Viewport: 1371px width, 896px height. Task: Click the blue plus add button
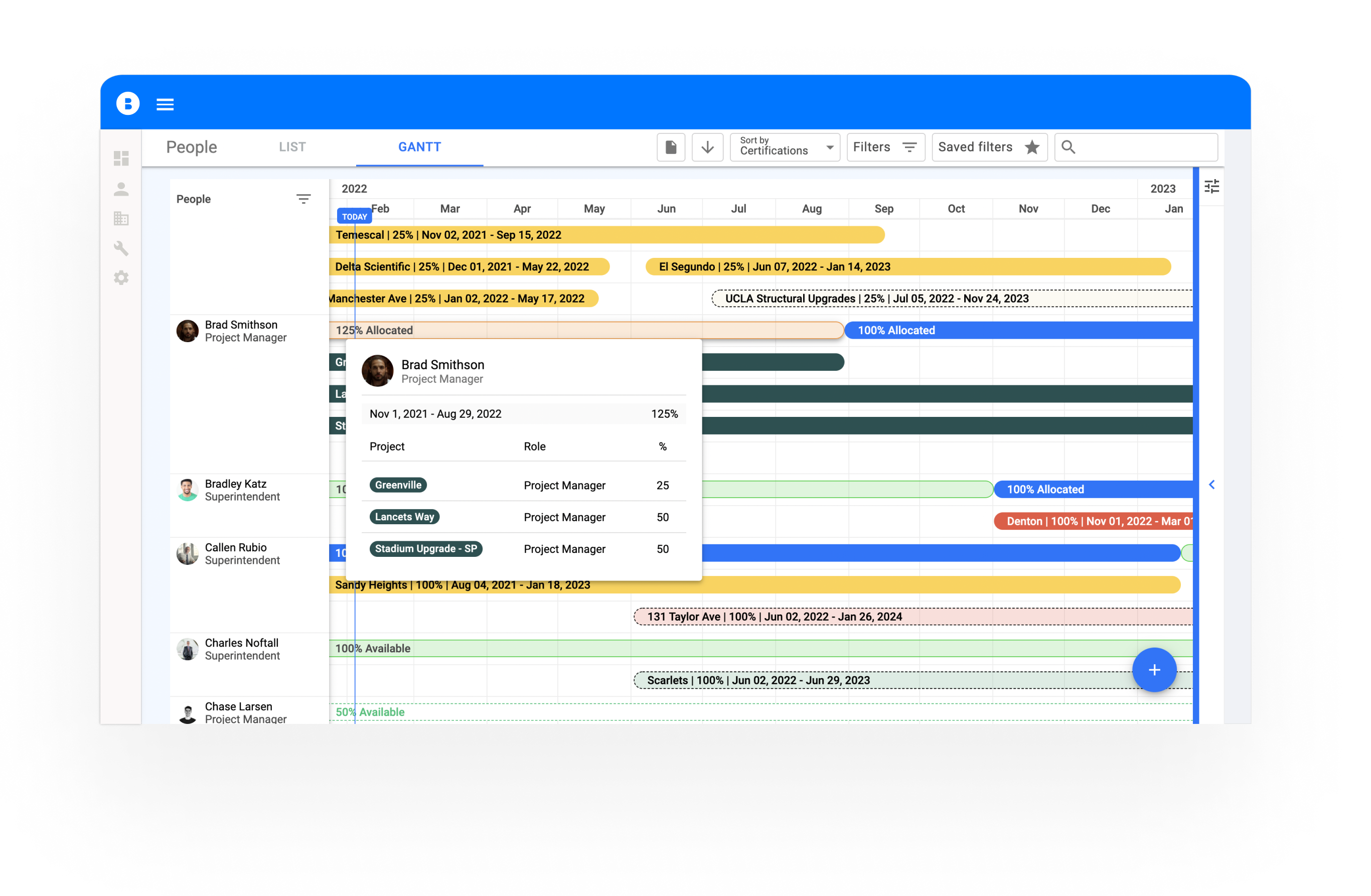pyautogui.click(x=1154, y=670)
